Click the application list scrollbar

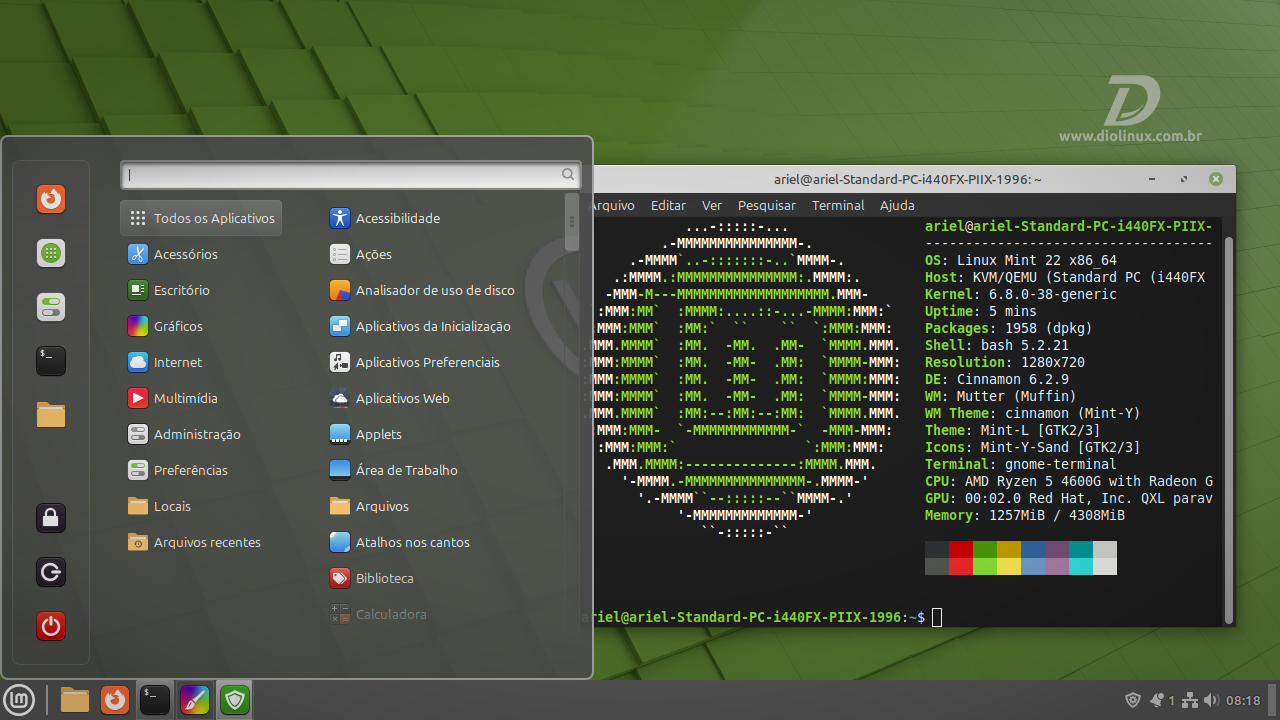pos(572,222)
